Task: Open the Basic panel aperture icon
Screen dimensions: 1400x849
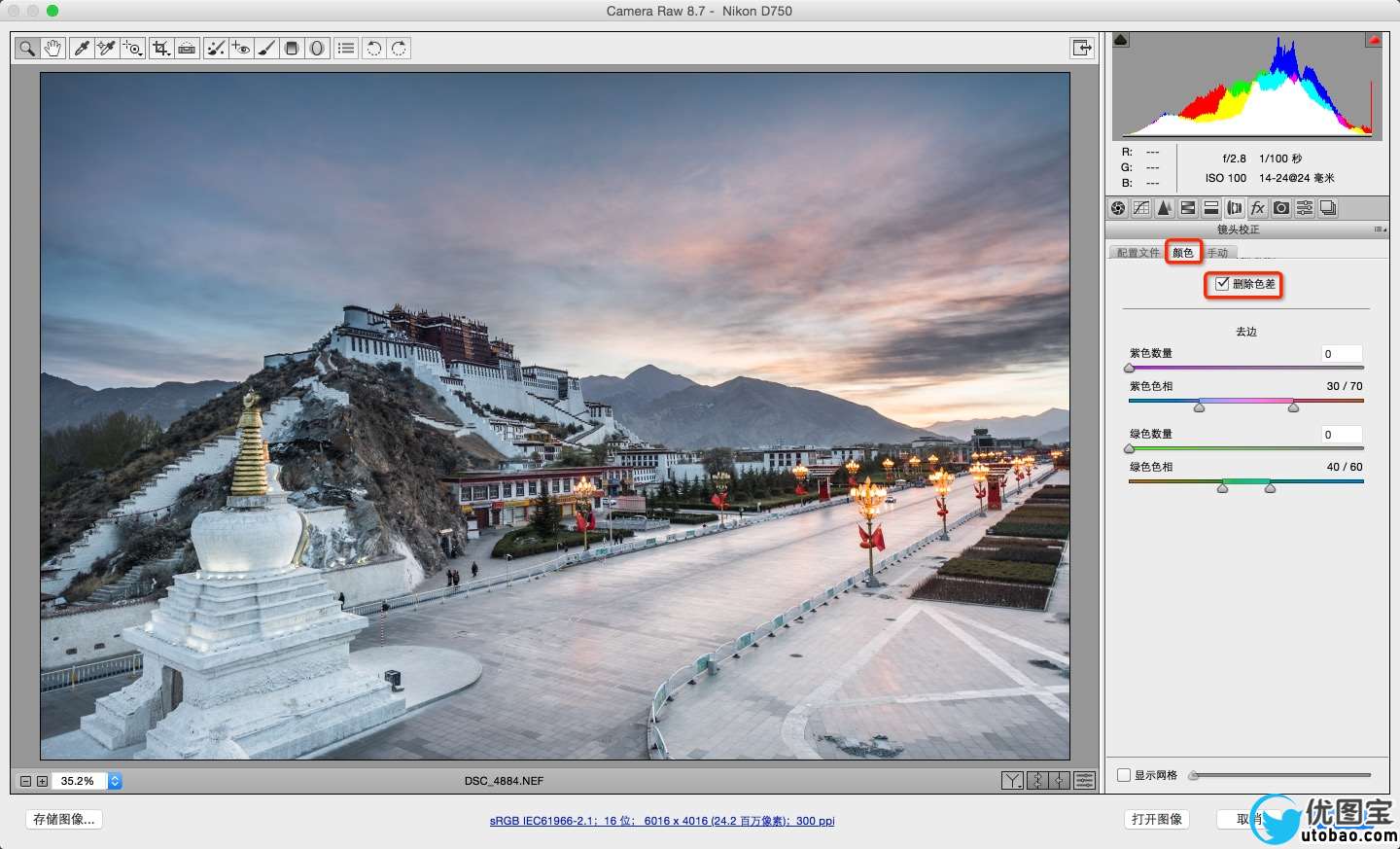Action: (1118, 208)
